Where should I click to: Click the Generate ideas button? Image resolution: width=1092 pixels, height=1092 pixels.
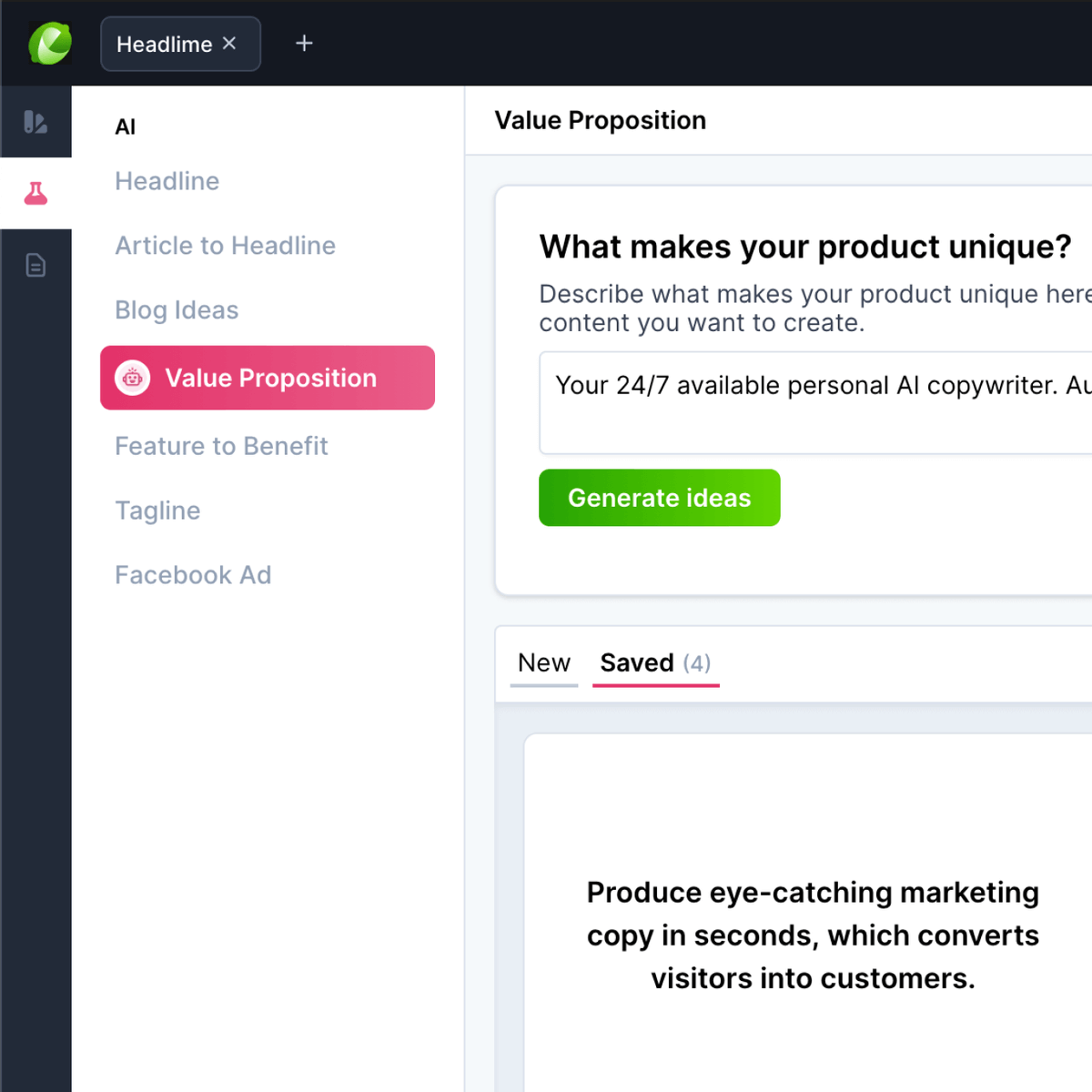pos(660,498)
